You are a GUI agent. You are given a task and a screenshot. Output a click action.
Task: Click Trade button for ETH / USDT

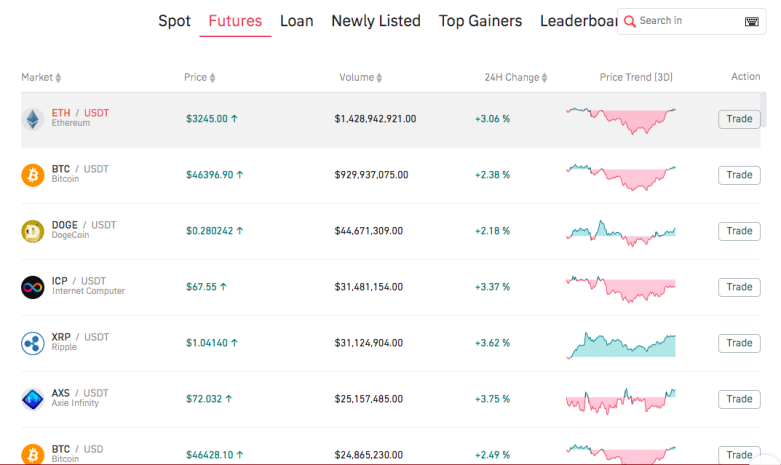click(739, 119)
